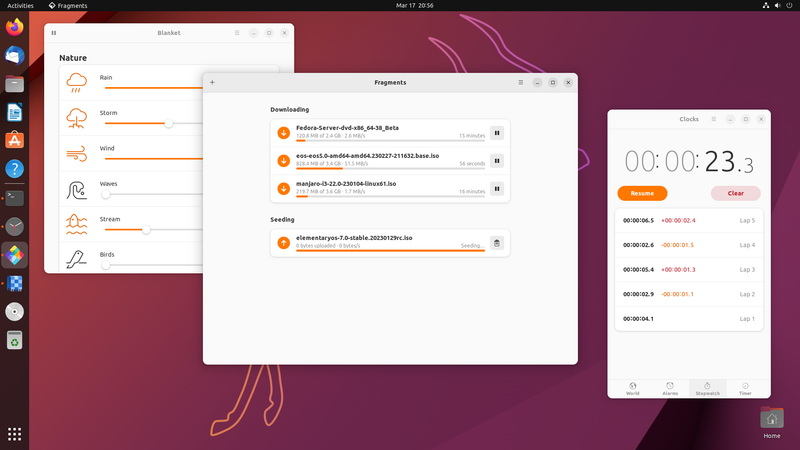Select elementaryos-7.0-stable torrent name
800x450 pixels.
(354, 238)
